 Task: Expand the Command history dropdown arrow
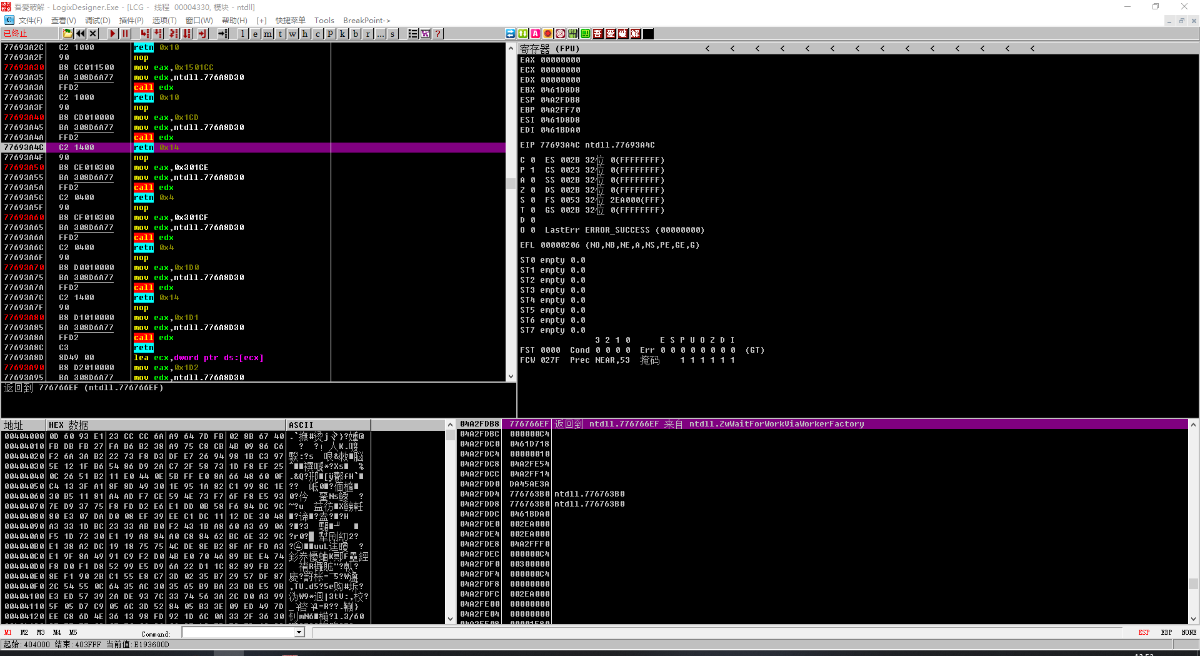[299, 632]
